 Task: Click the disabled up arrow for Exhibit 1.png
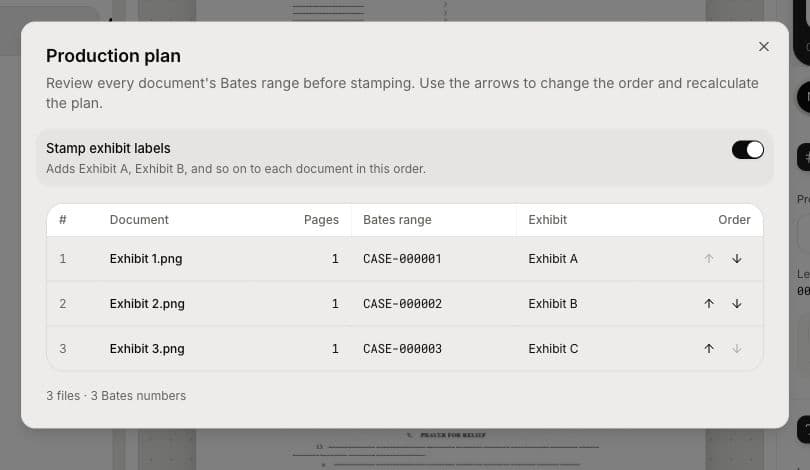click(709, 259)
